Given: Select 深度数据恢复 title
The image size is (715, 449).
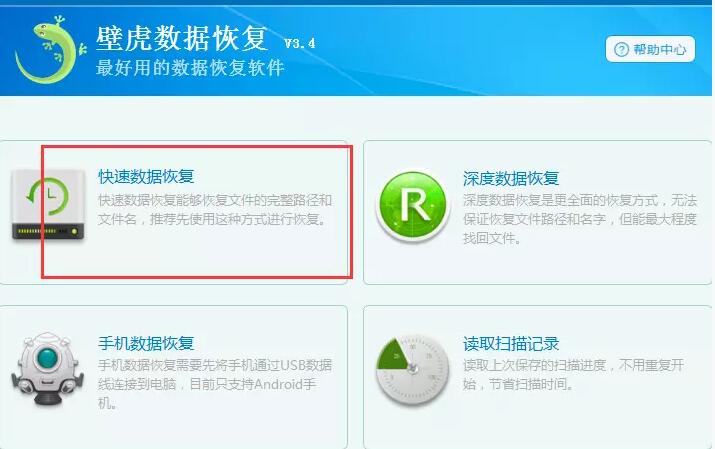Looking at the screenshot, I should click(511, 178).
